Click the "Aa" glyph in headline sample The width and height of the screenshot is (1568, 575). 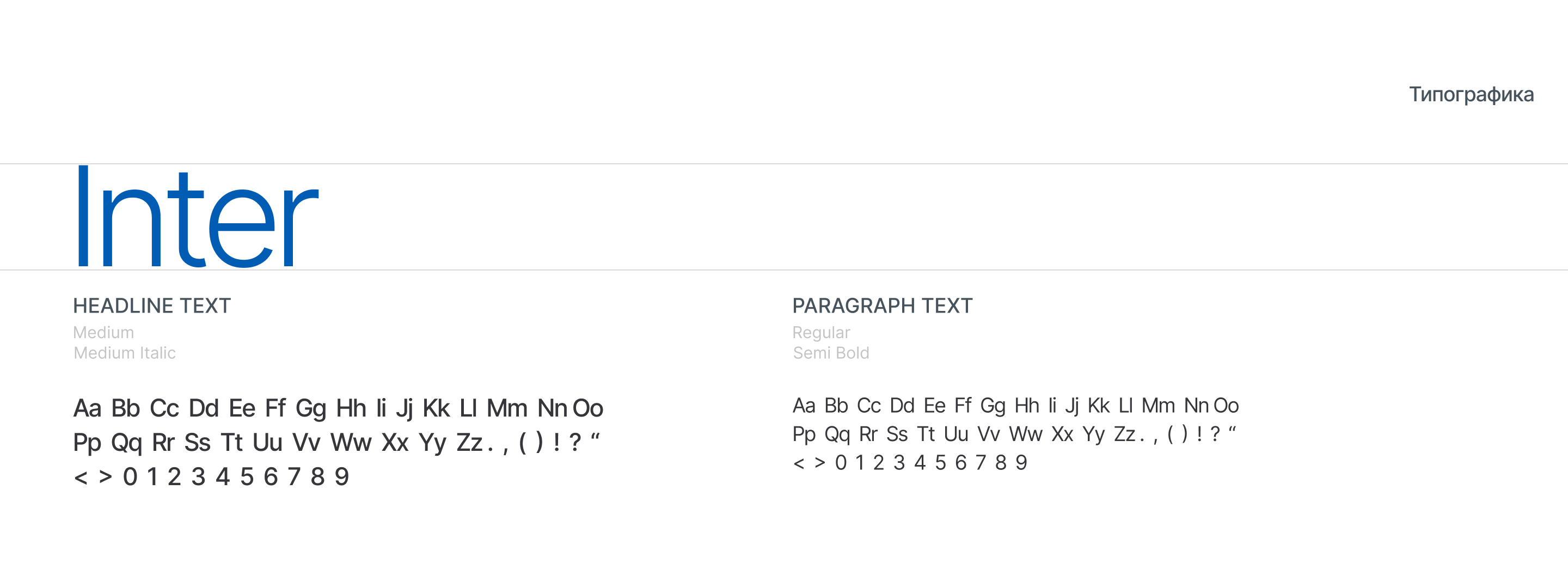pos(87,408)
